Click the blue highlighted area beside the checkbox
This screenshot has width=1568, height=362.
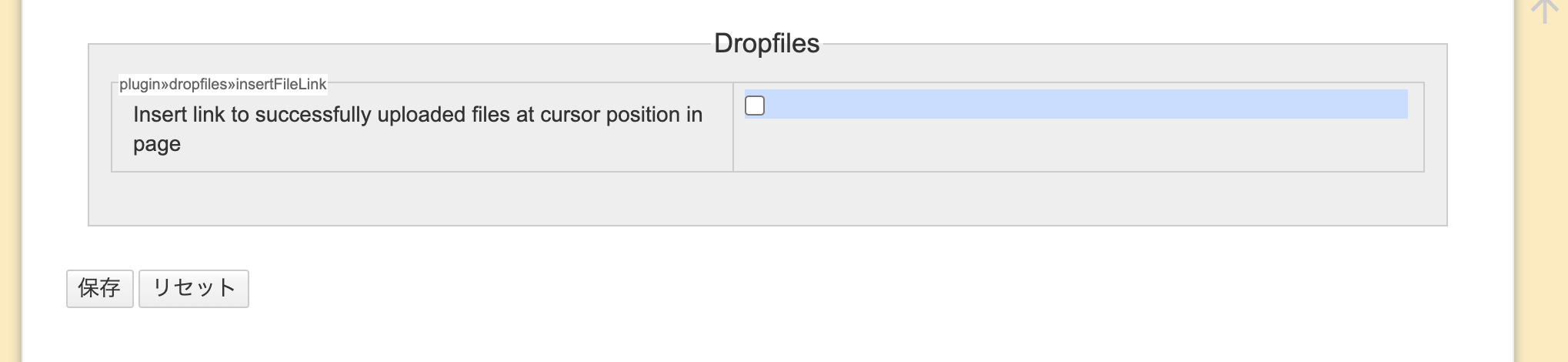1085,104
